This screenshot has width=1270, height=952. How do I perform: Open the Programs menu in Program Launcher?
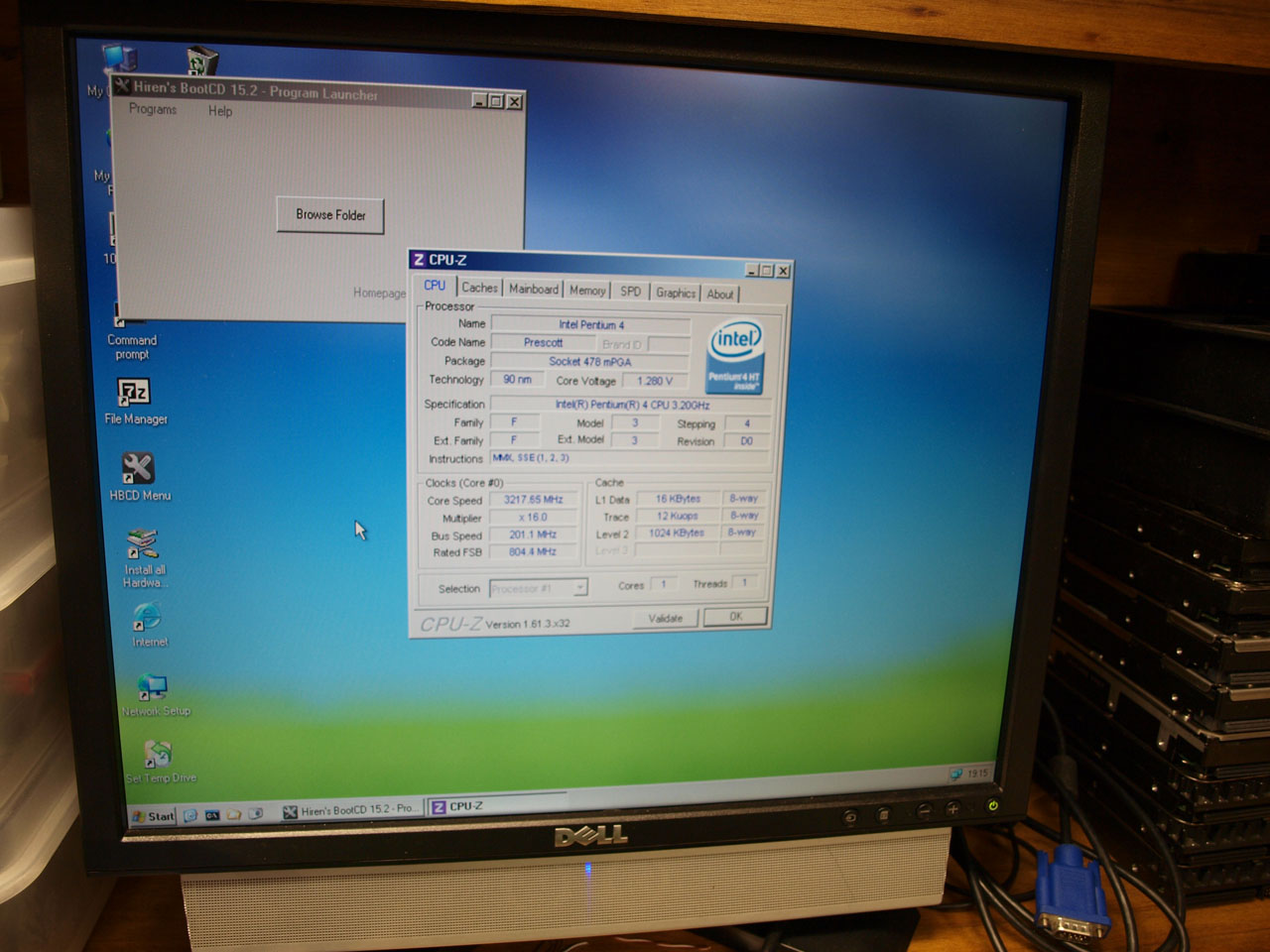point(153,109)
